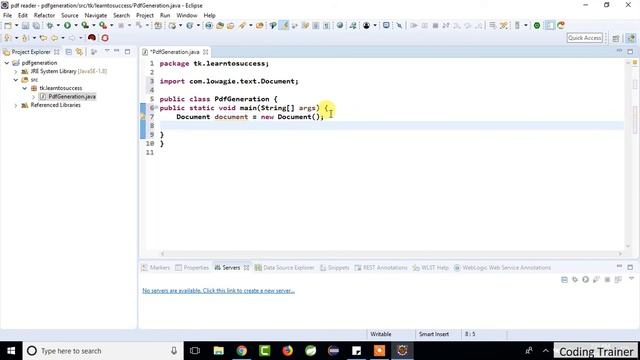This screenshot has height=360, width=640.
Task: Toggle fold marker on main method line 6
Action: [x=156, y=107]
